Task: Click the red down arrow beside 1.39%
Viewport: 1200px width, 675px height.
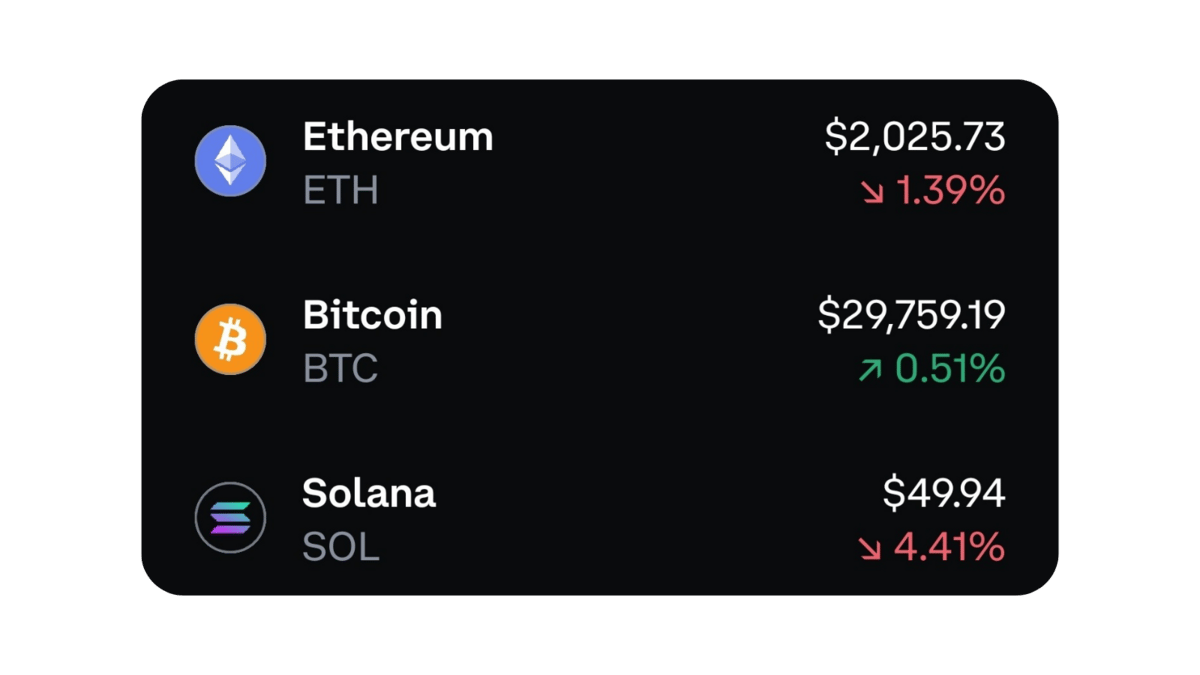Action: coord(873,191)
